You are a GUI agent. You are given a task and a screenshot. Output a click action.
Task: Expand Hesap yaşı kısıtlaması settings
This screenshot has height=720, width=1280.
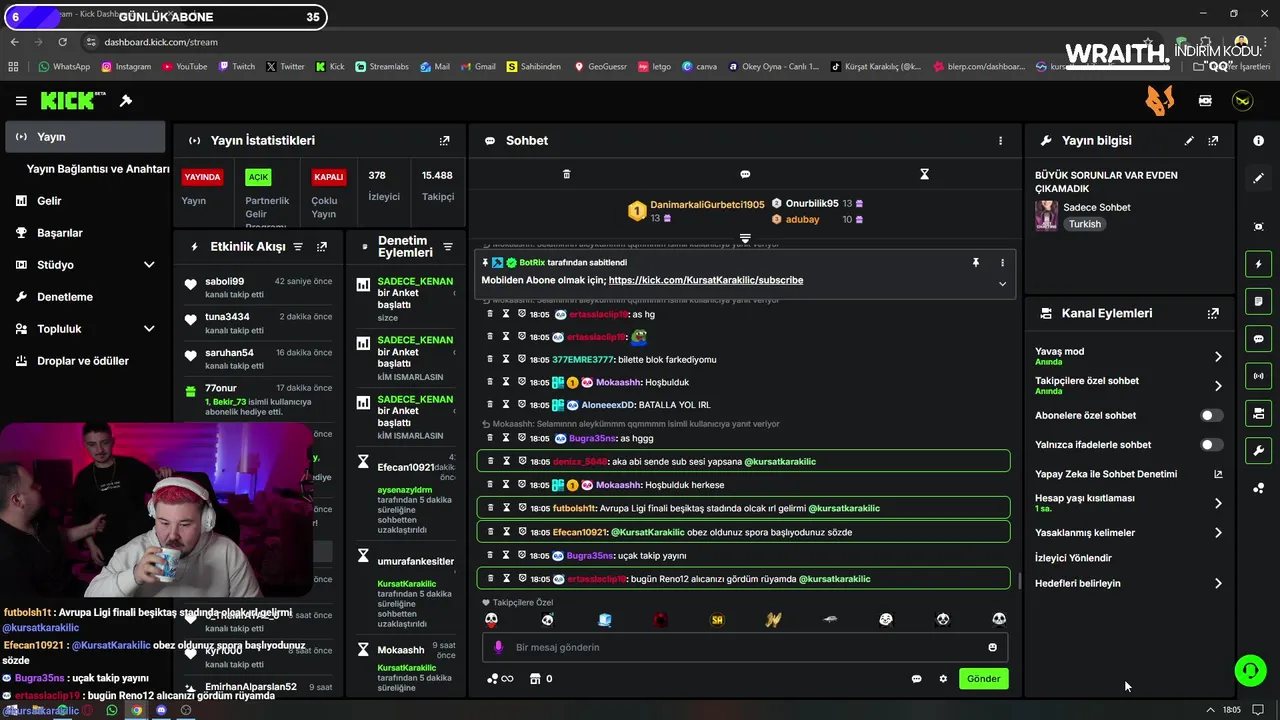(x=1218, y=503)
